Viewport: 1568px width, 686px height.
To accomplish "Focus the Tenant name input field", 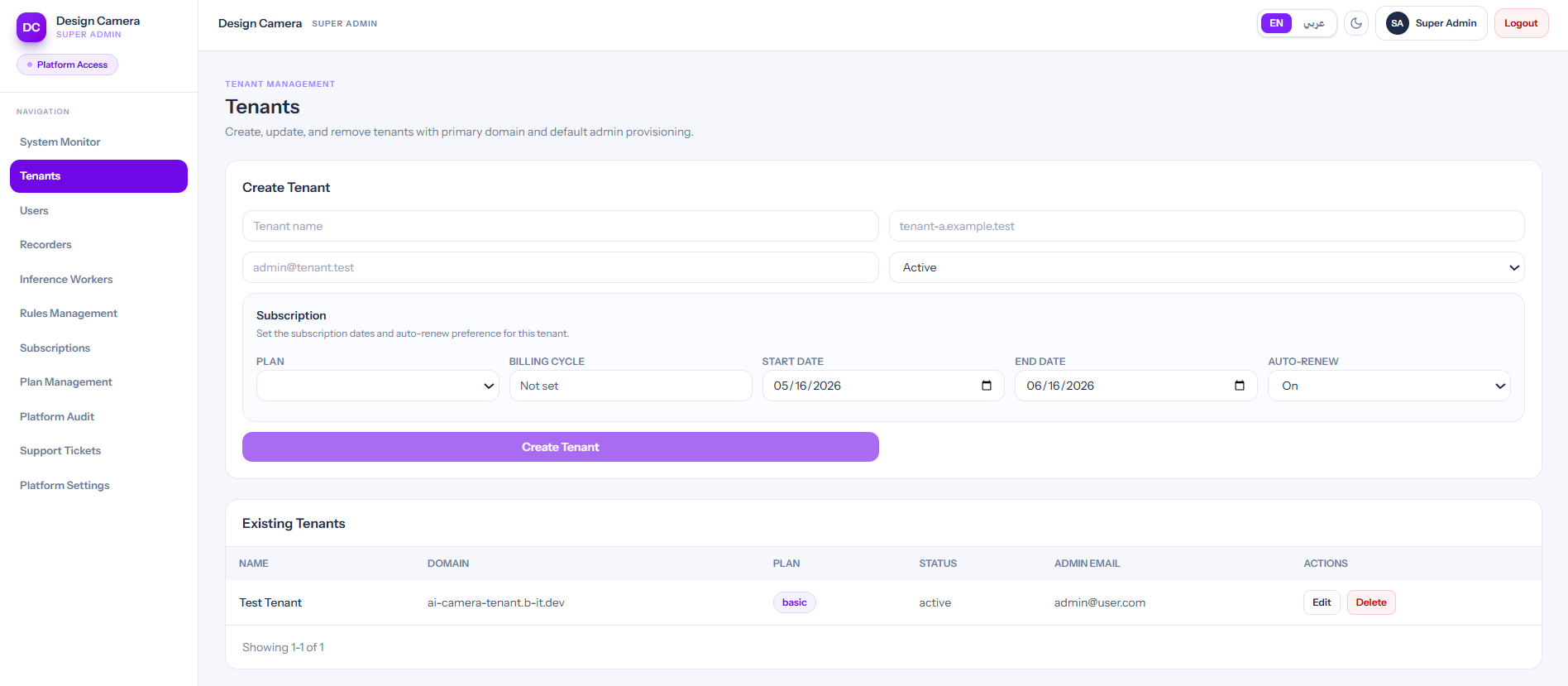I will click(x=560, y=226).
